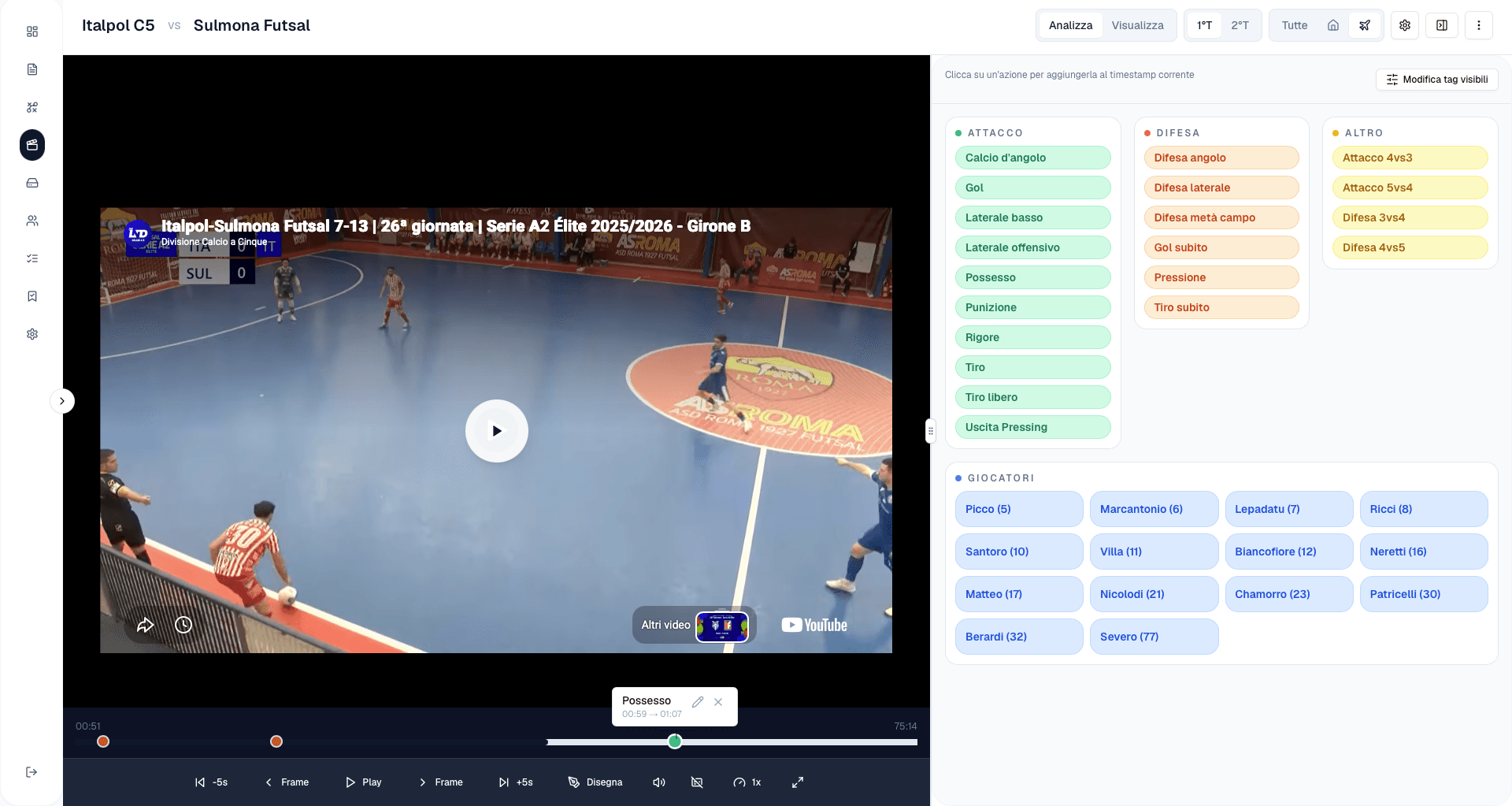The image size is (1512, 806).
Task: Click the YouTube channel logo avatar
Action: pos(139,234)
